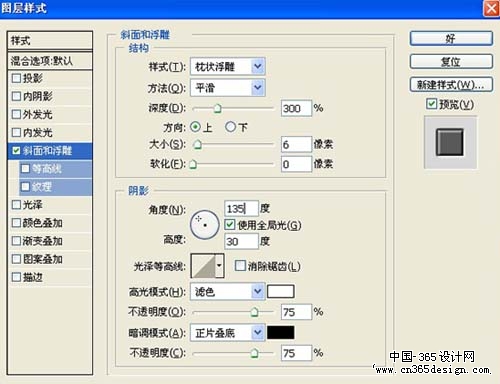The width and height of the screenshot is (500, 384).
Task: Enable the 渐变叠加 gradient overlay checkbox
Action: click(16, 241)
